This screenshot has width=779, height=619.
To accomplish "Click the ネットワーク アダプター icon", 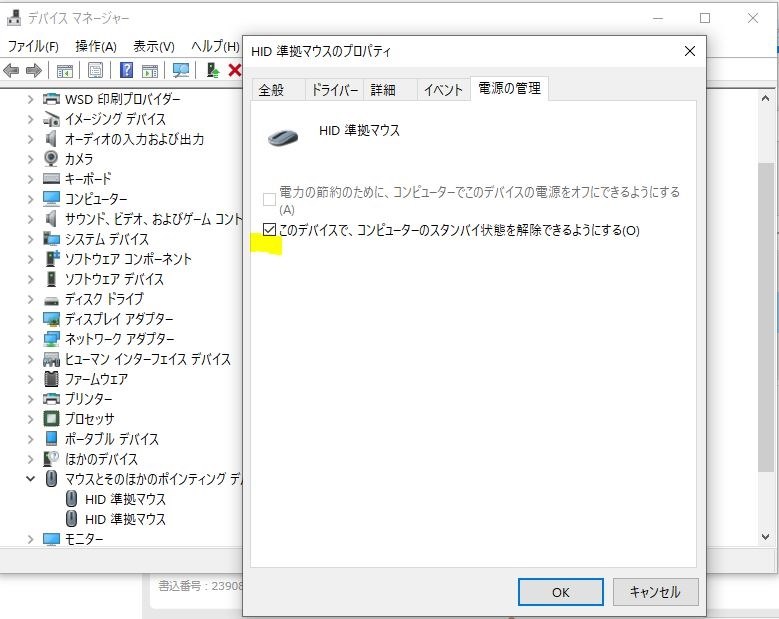I will [51, 338].
